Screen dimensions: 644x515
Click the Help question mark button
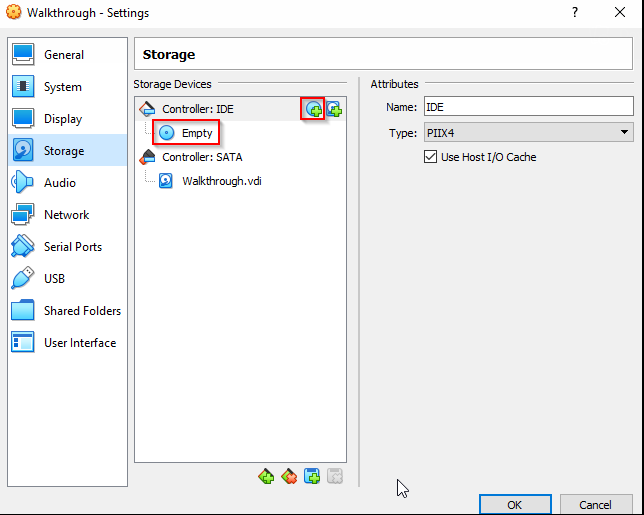pos(575,13)
